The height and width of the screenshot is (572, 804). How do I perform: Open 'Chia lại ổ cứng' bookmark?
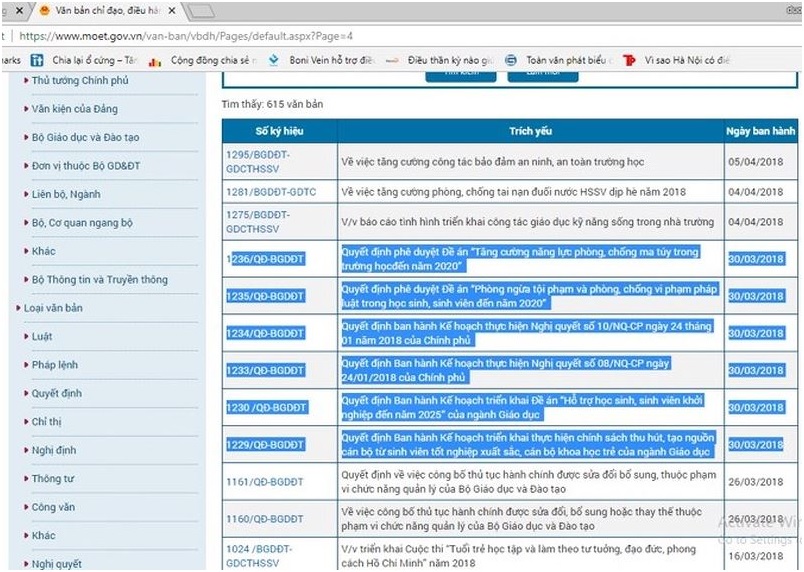[85, 60]
